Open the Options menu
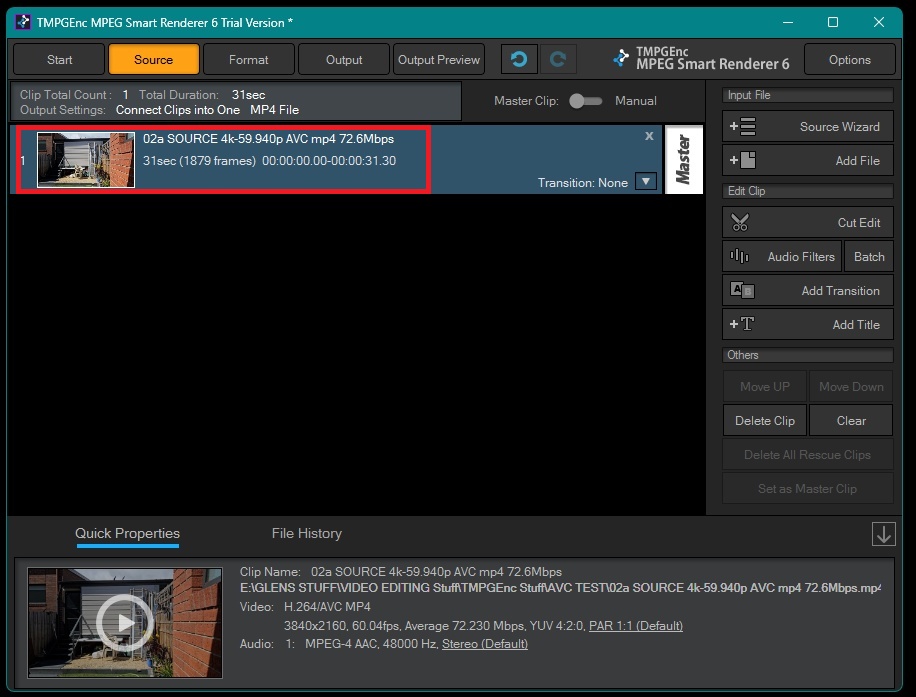This screenshot has width=916, height=697. pyautogui.click(x=849, y=59)
